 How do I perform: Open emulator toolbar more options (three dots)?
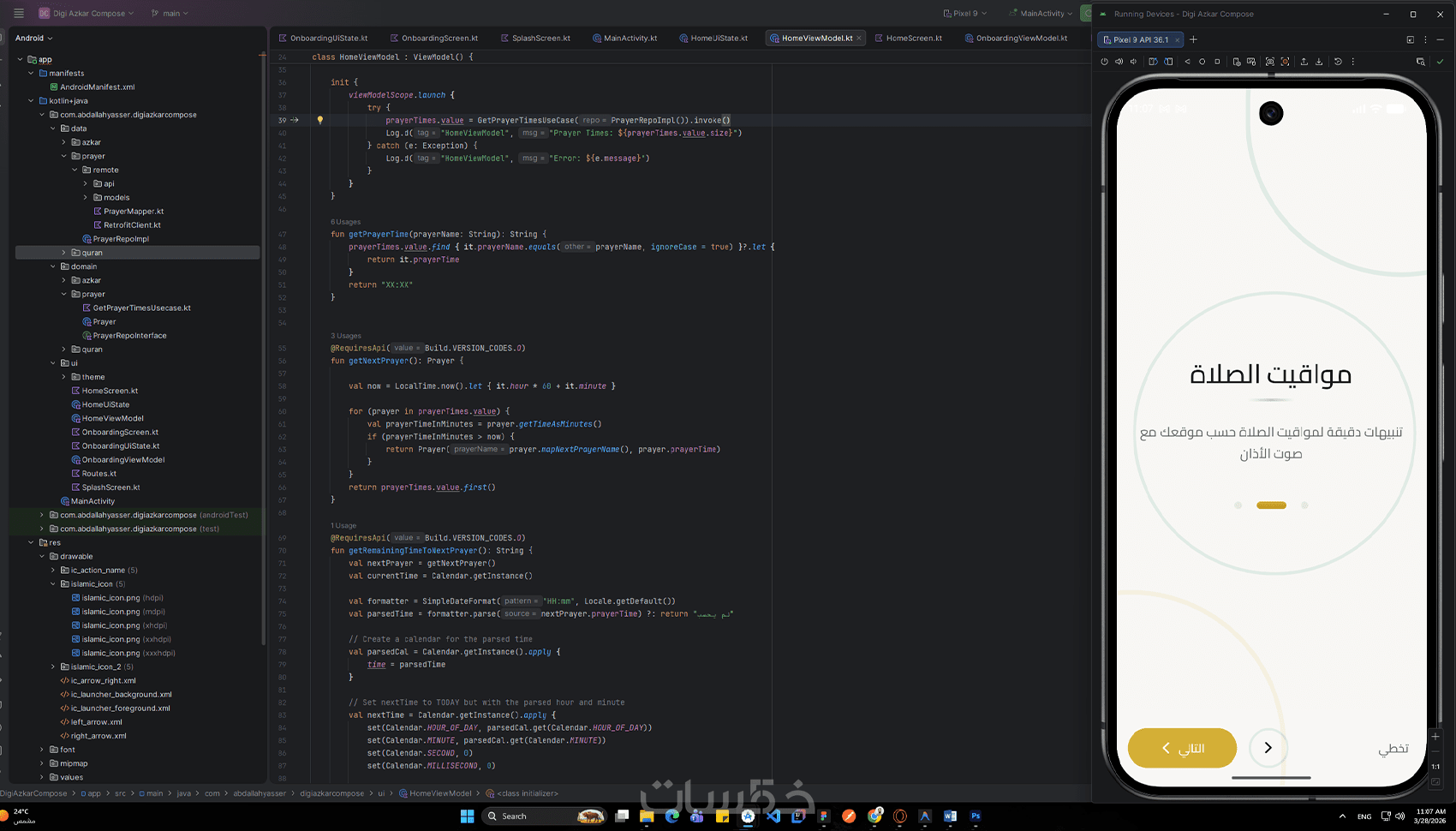tap(1353, 62)
